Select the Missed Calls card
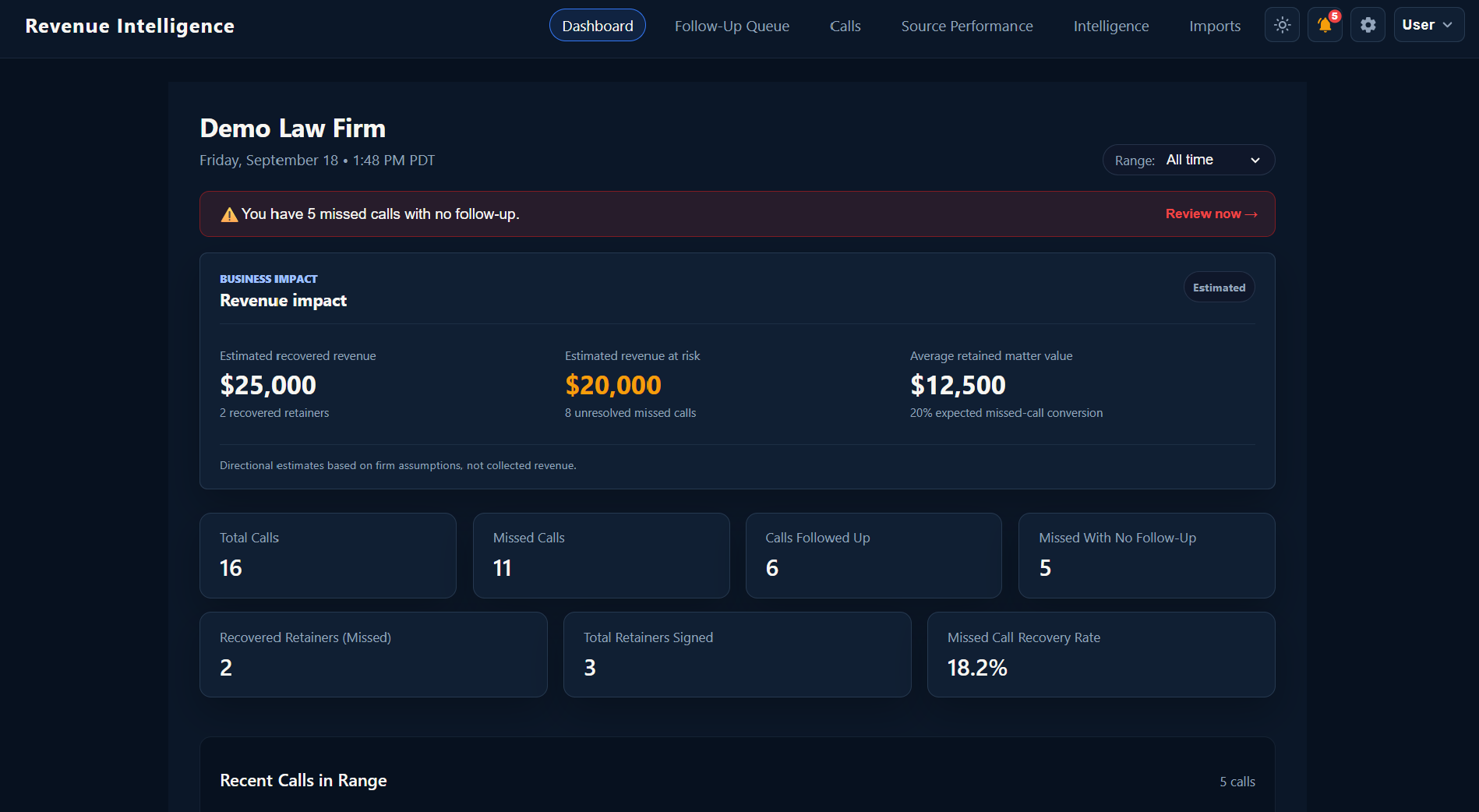1479x812 pixels. [x=601, y=556]
